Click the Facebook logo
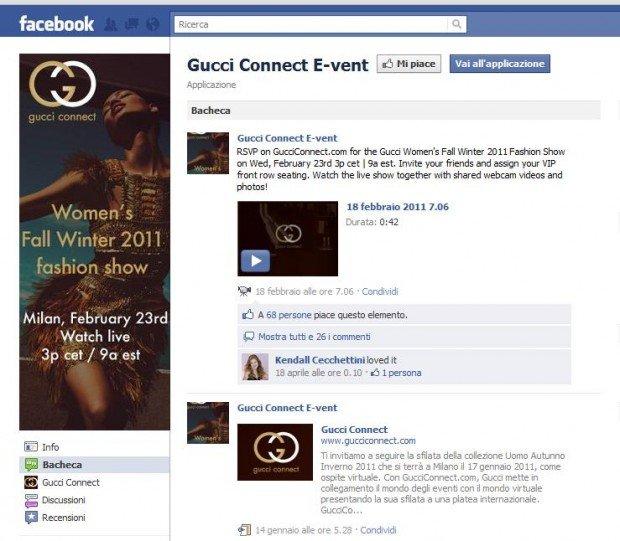Screen dimensions: 620x541 57,24
